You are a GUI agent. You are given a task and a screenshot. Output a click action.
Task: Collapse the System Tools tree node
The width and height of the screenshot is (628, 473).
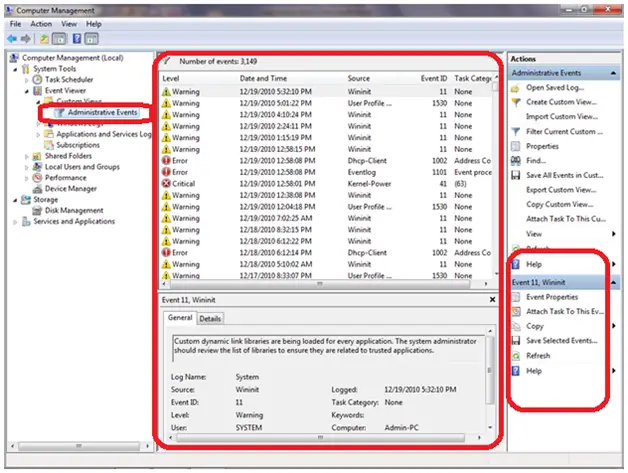point(15,69)
